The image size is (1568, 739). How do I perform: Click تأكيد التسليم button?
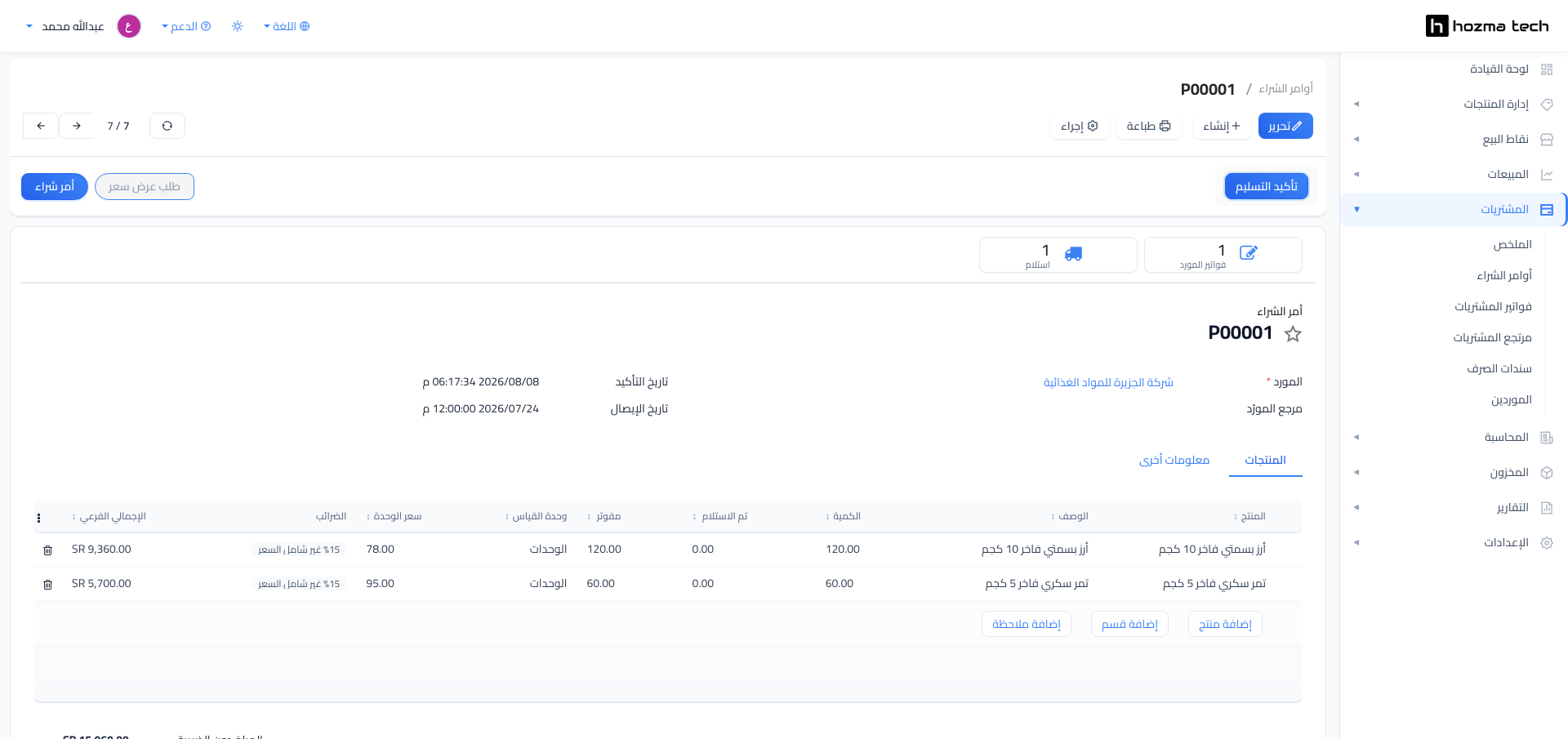(1267, 186)
